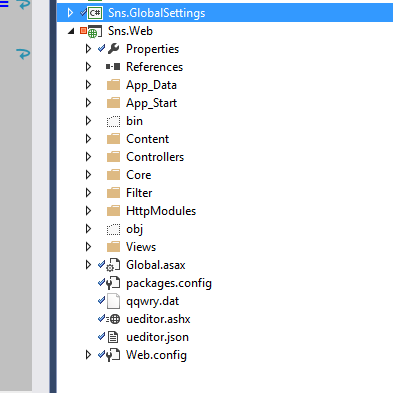Click the Core folder icon
393x393 pixels.
coord(113,175)
